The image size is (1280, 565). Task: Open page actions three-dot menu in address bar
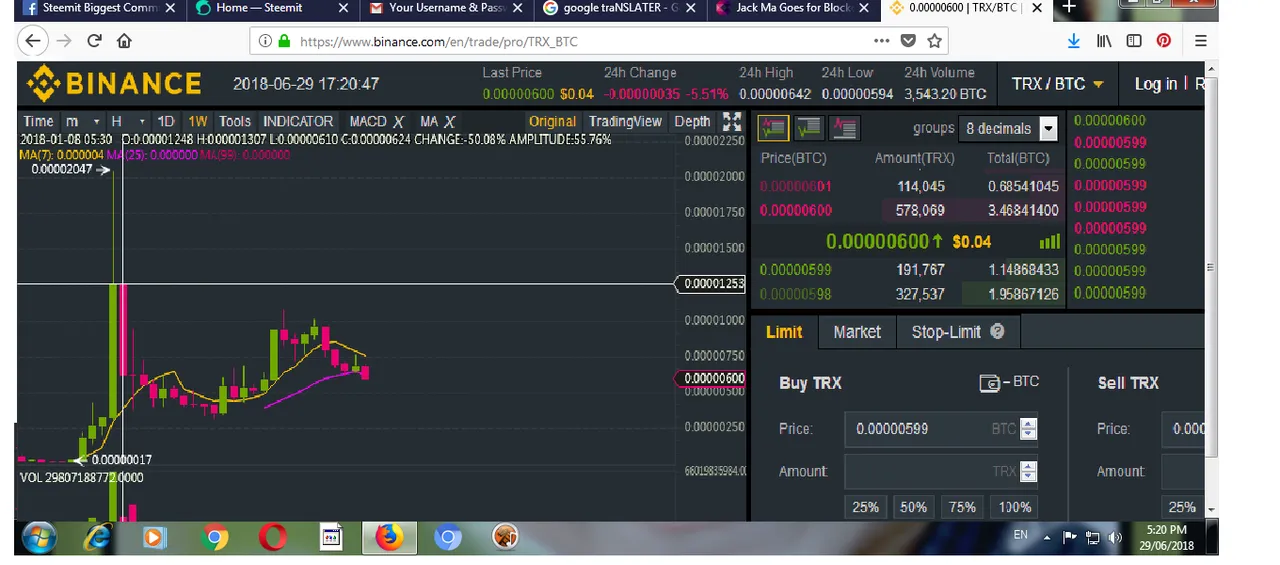(x=881, y=41)
